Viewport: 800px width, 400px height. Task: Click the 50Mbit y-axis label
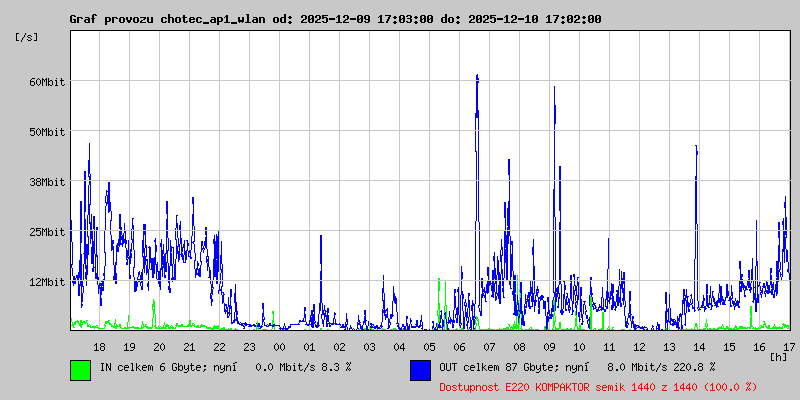pyautogui.click(x=46, y=132)
